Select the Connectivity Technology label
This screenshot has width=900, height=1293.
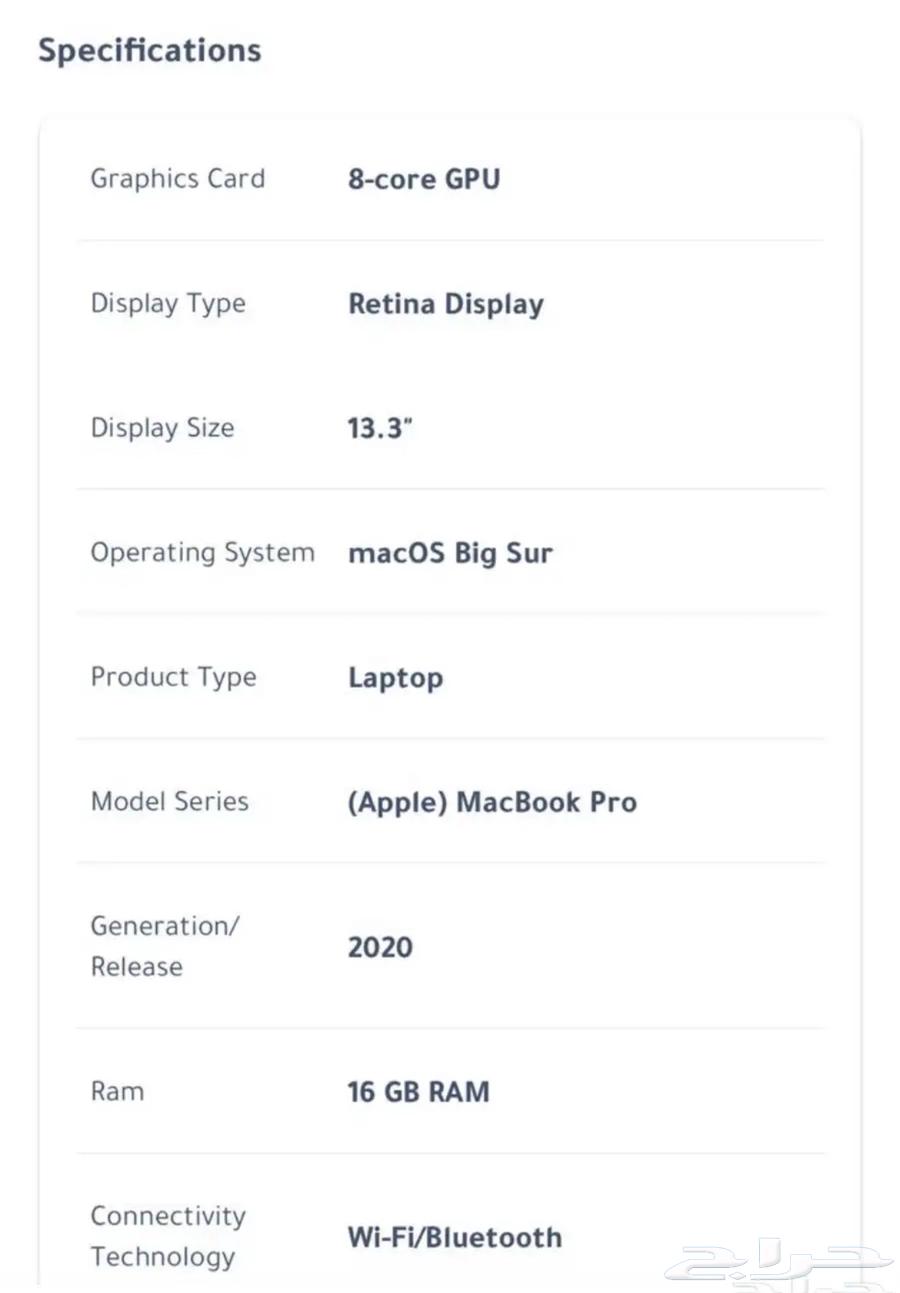[168, 1236]
